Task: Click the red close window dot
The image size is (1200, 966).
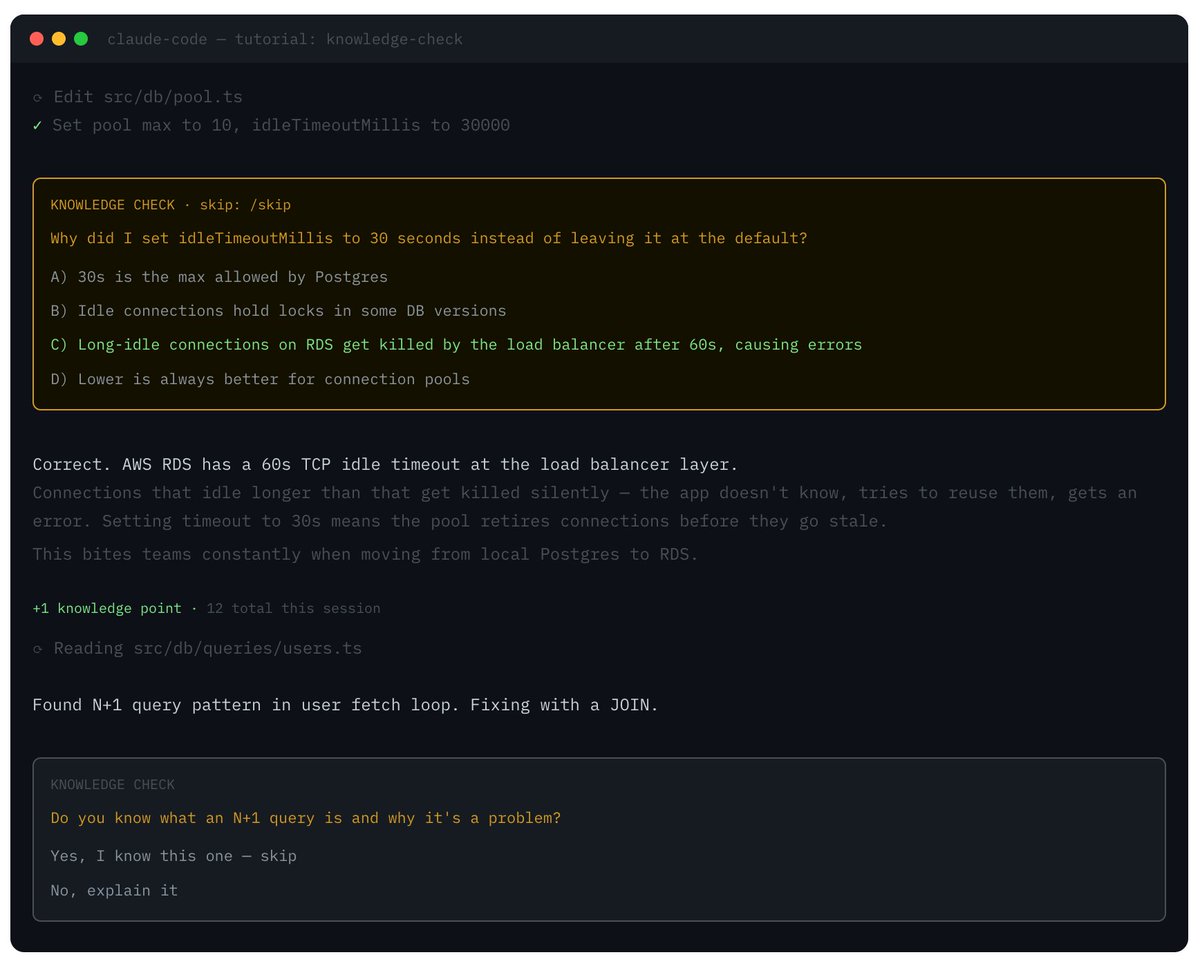Action: [x=37, y=39]
